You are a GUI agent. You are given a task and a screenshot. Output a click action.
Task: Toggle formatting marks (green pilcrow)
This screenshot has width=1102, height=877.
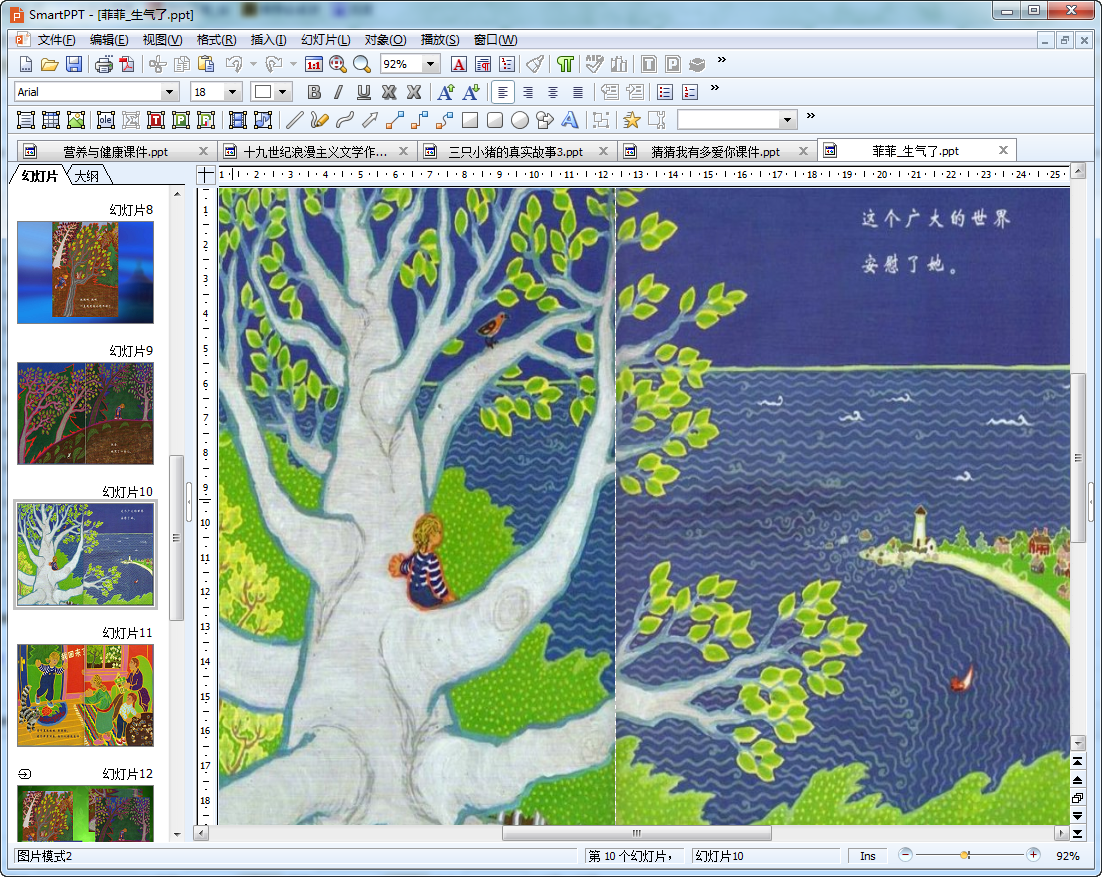coord(564,65)
